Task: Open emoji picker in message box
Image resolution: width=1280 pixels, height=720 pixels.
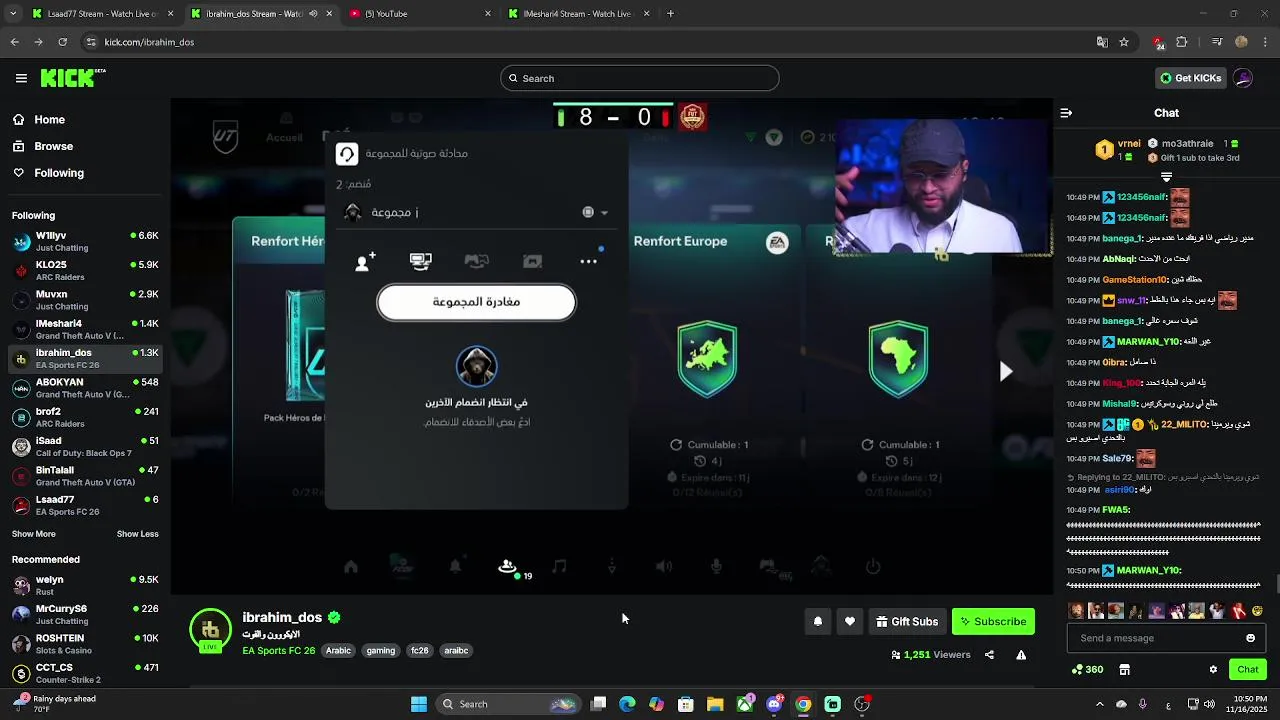Action: tap(1250, 638)
